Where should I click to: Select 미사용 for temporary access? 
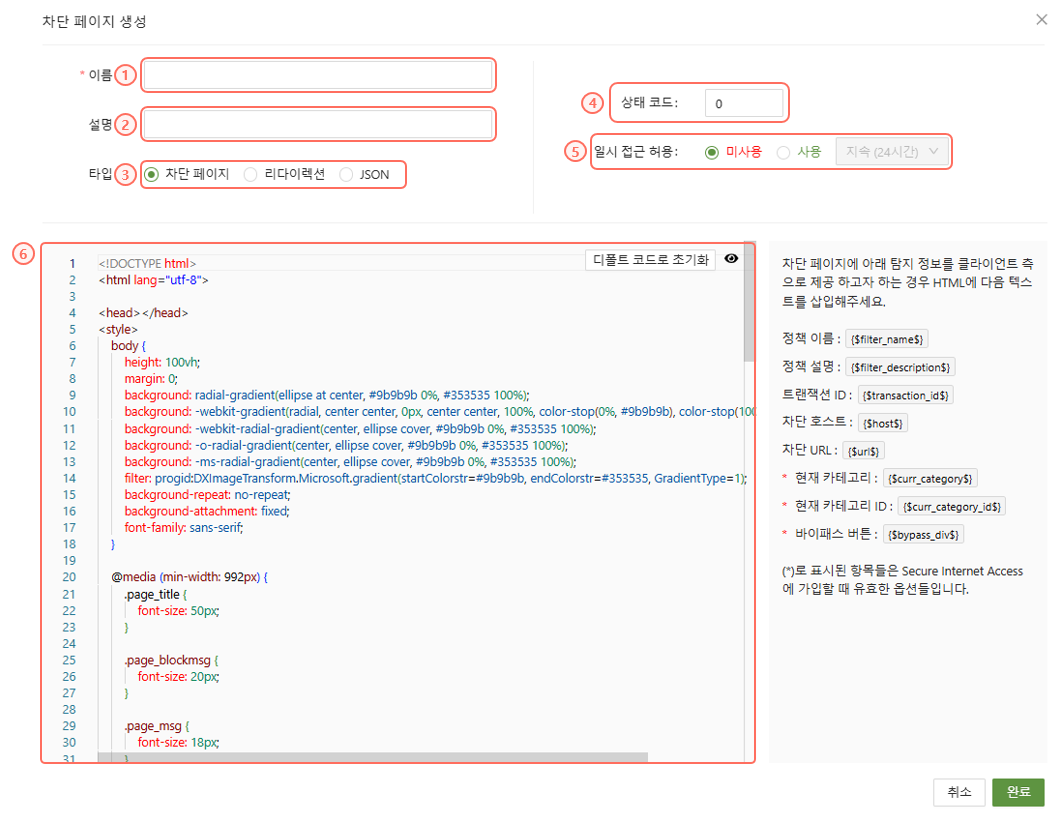pyautogui.click(x=712, y=152)
